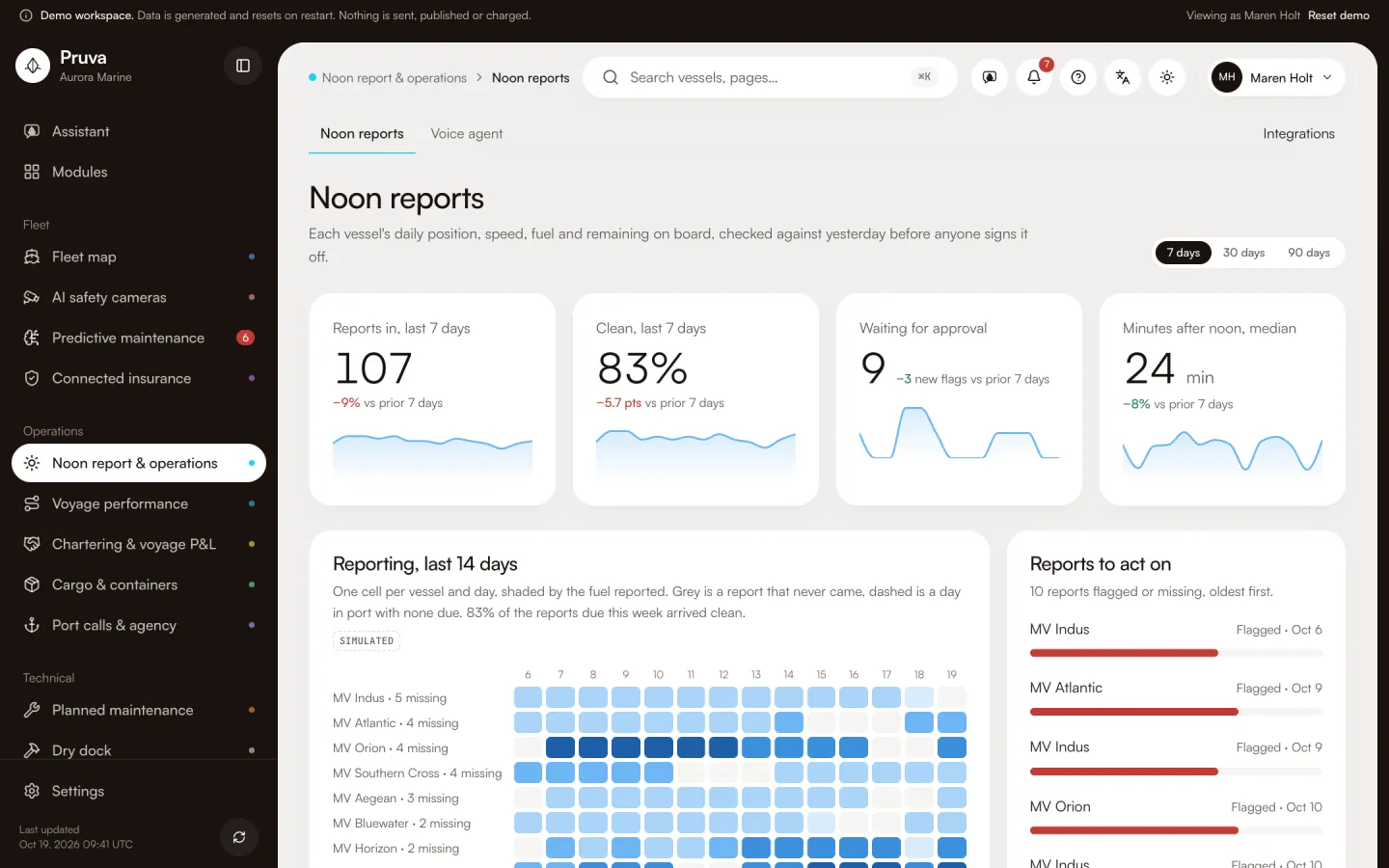The width and height of the screenshot is (1389, 868).
Task: Click the info icon in demo banner
Action: point(26,15)
